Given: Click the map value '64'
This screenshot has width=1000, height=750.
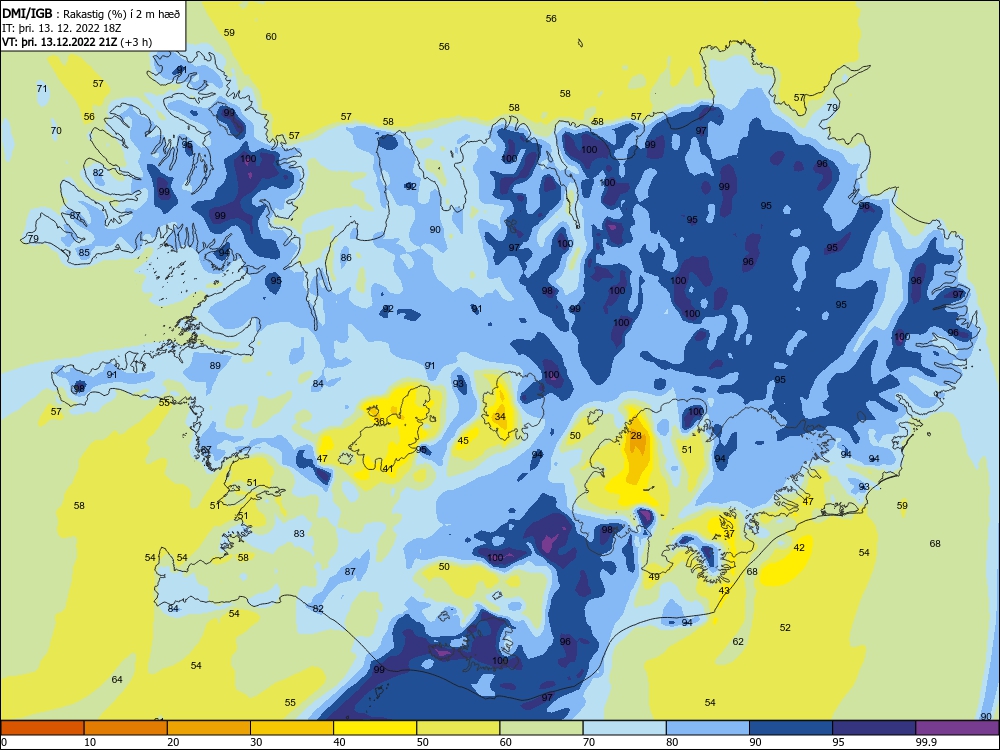Looking at the screenshot, I should click(117, 680).
